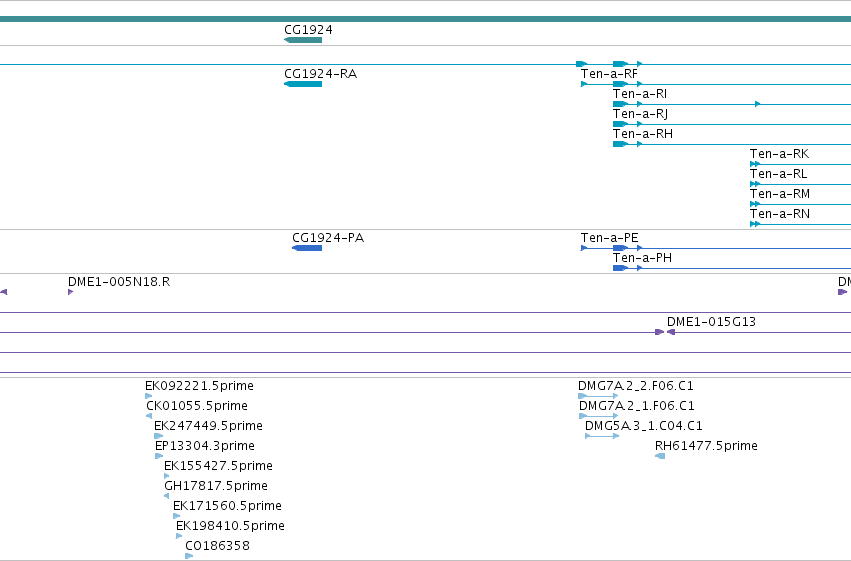The height and width of the screenshot is (561, 851).
Task: Select the Ten-a-RI transcript label
Action: 640,93
